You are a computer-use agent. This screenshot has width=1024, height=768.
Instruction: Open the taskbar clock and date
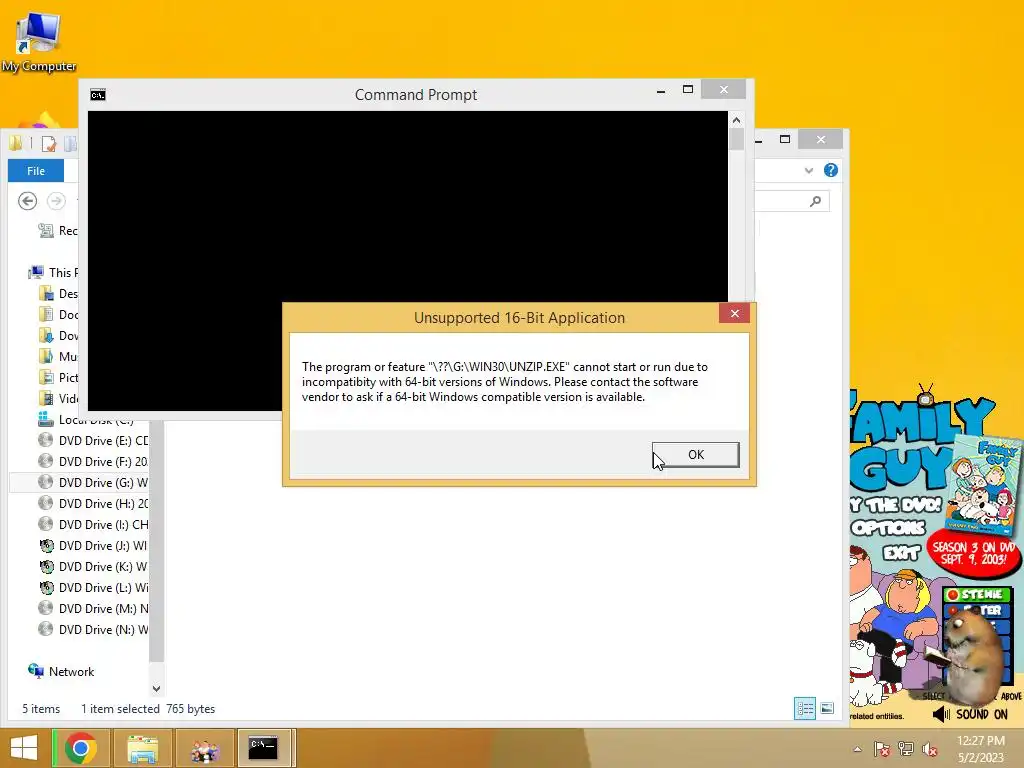pyautogui.click(x=980, y=749)
